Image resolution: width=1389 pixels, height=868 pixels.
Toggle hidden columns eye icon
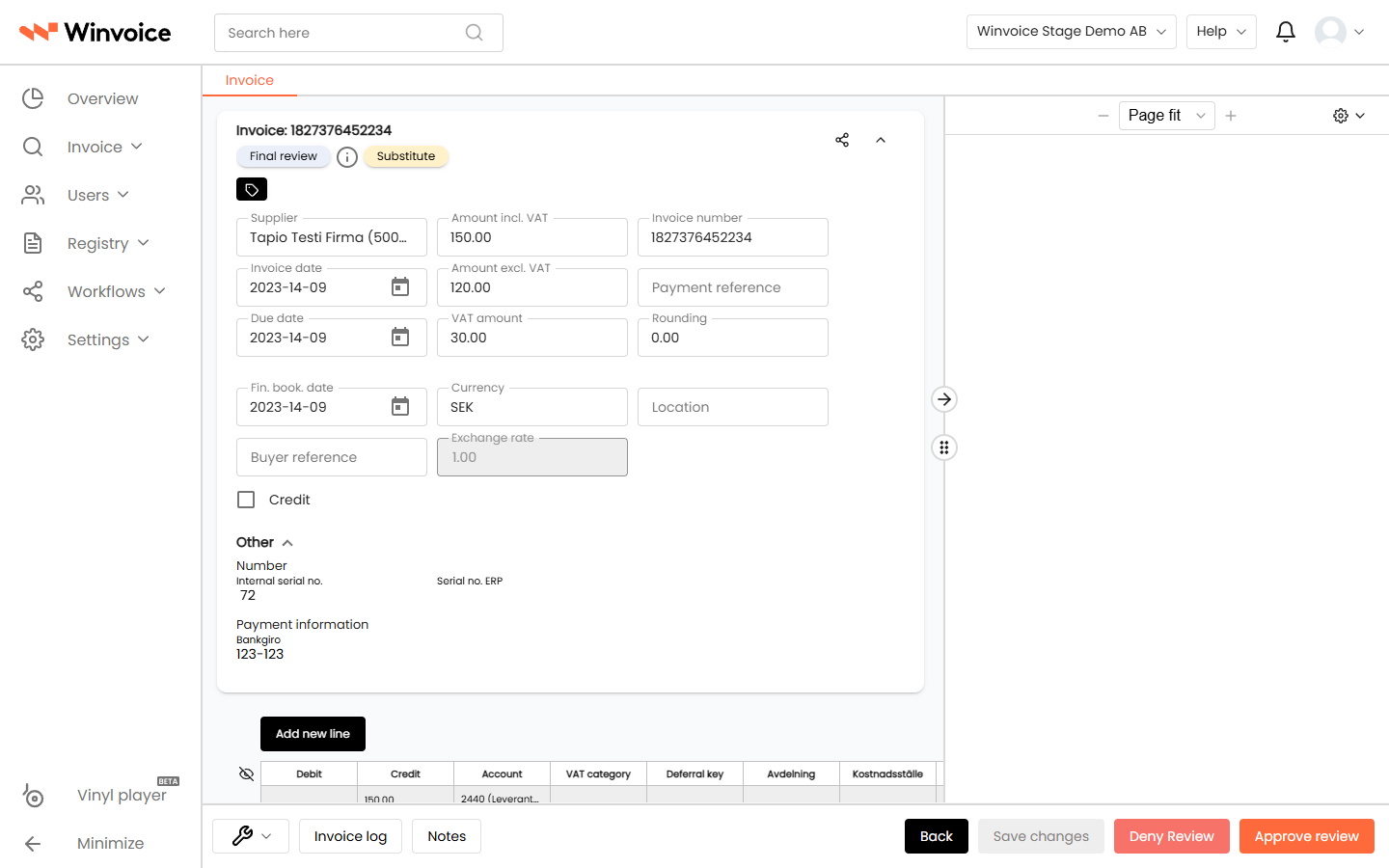pos(246,773)
